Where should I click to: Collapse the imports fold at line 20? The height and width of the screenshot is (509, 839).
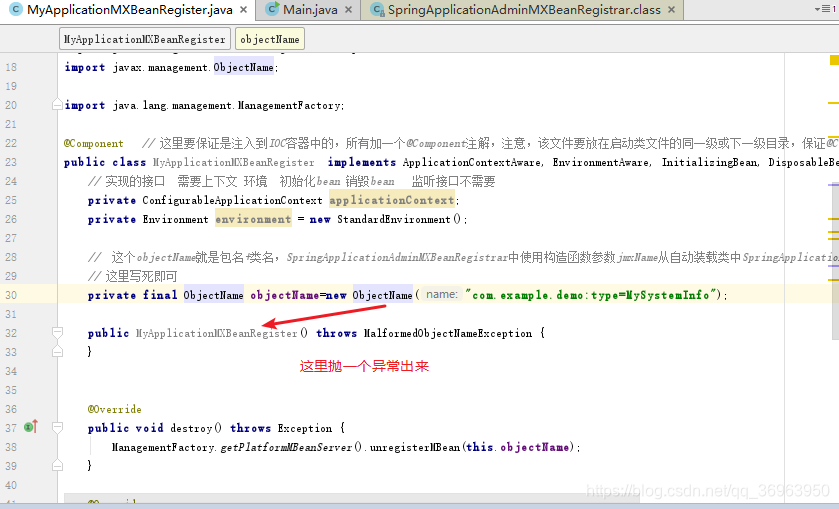pyautogui.click(x=57, y=105)
